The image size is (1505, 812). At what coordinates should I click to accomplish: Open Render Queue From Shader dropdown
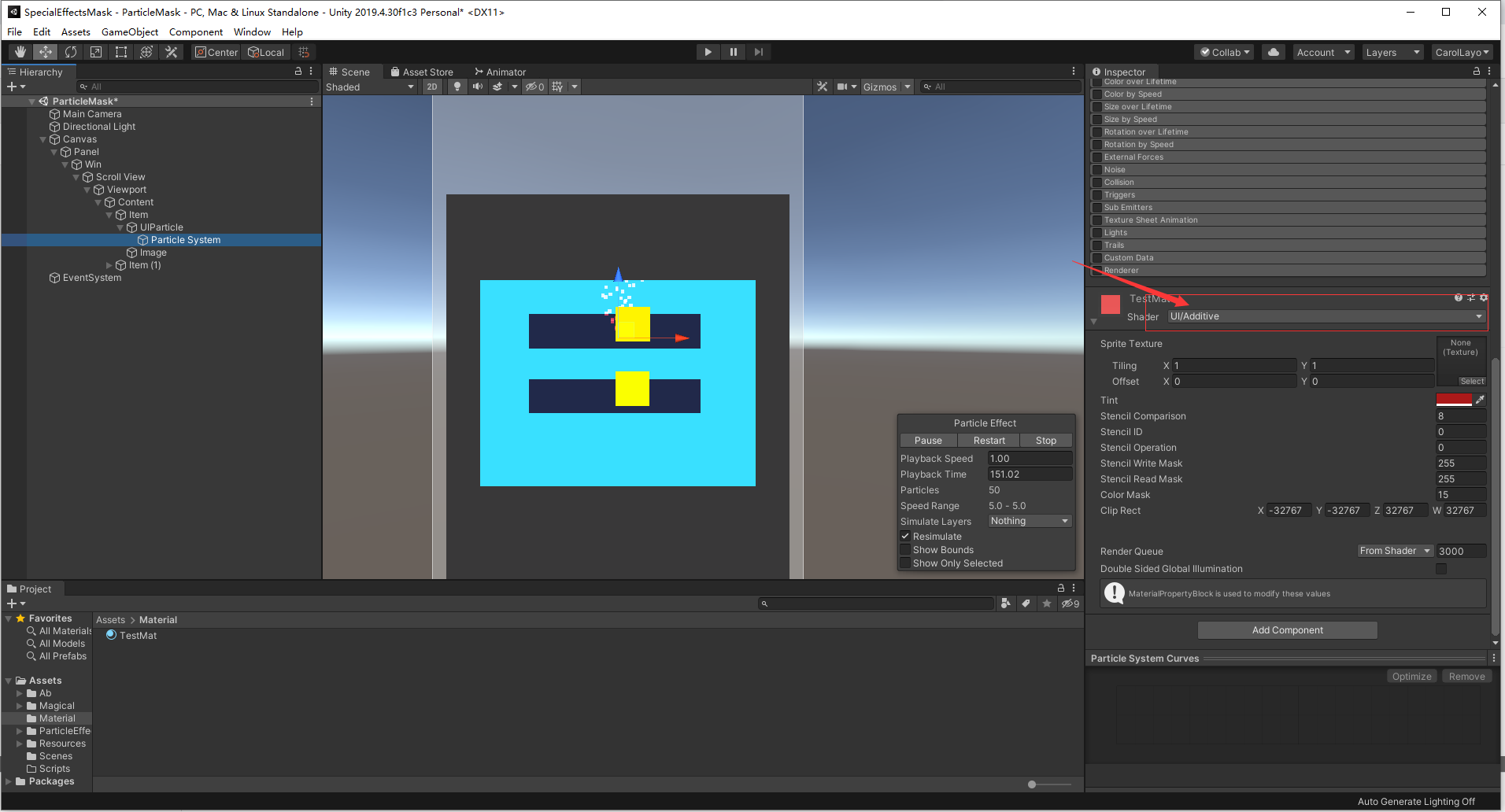click(1395, 551)
